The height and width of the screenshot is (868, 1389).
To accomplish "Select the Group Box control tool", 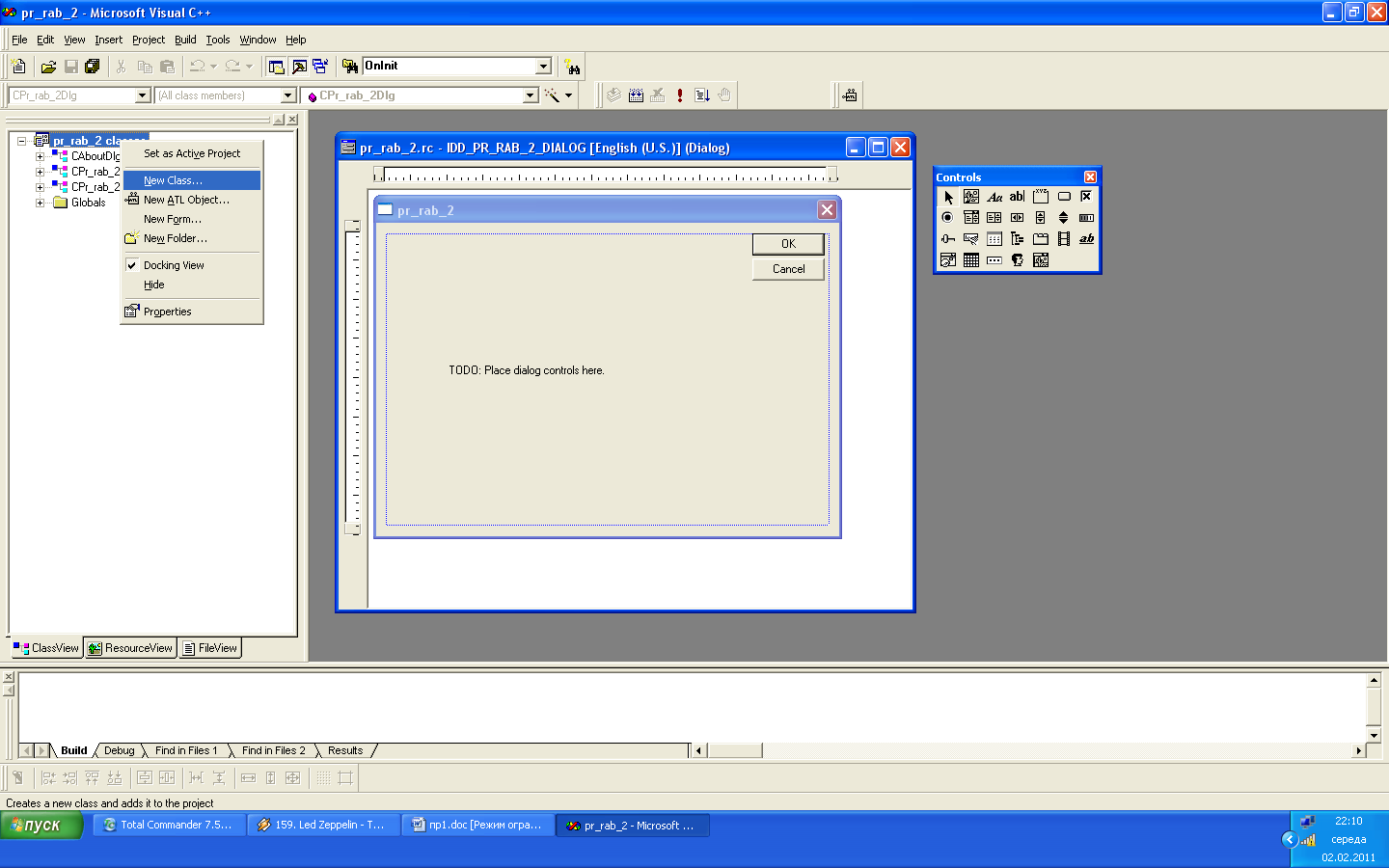I will (1041, 197).
